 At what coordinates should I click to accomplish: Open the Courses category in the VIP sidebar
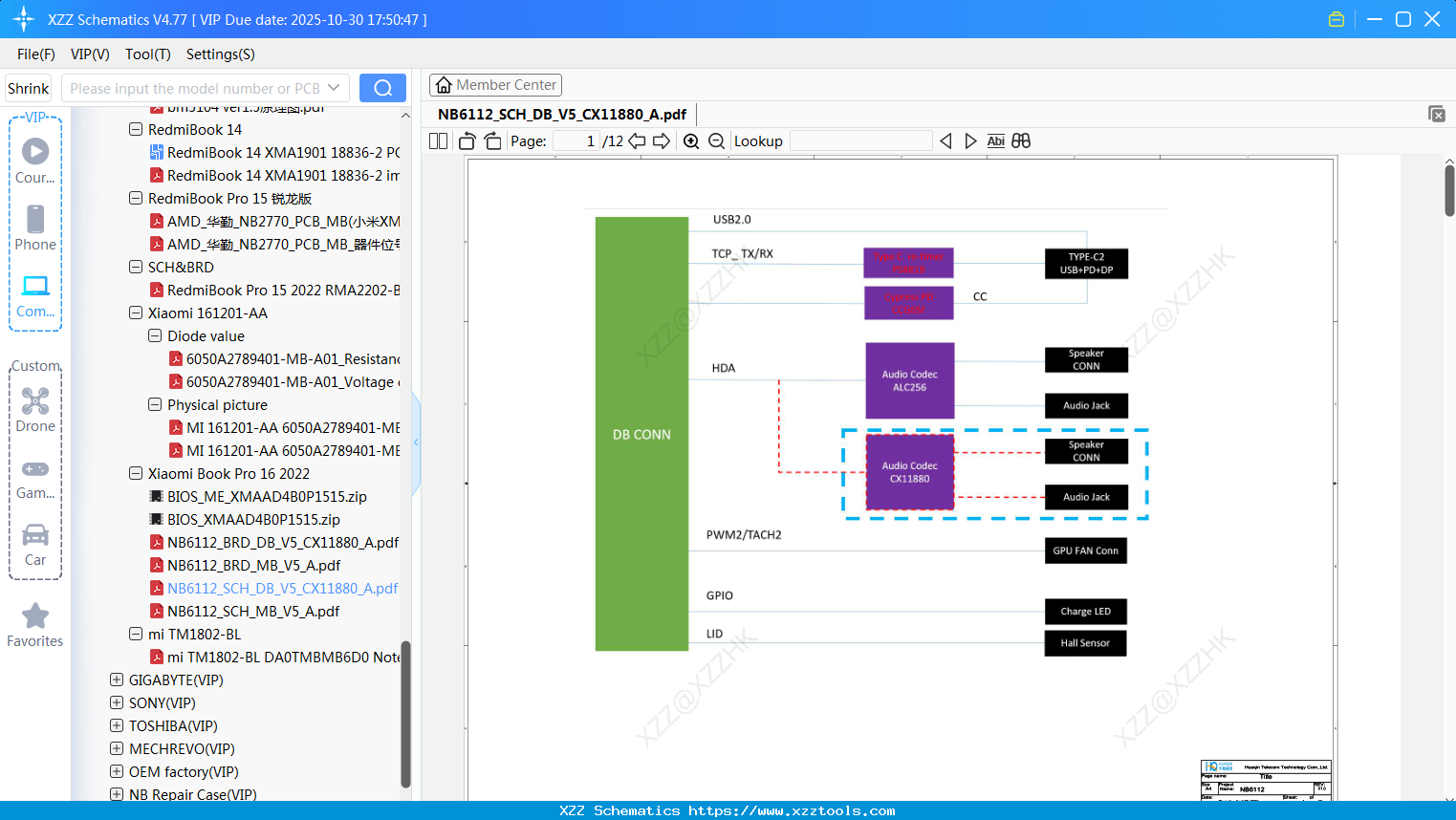coord(35,162)
